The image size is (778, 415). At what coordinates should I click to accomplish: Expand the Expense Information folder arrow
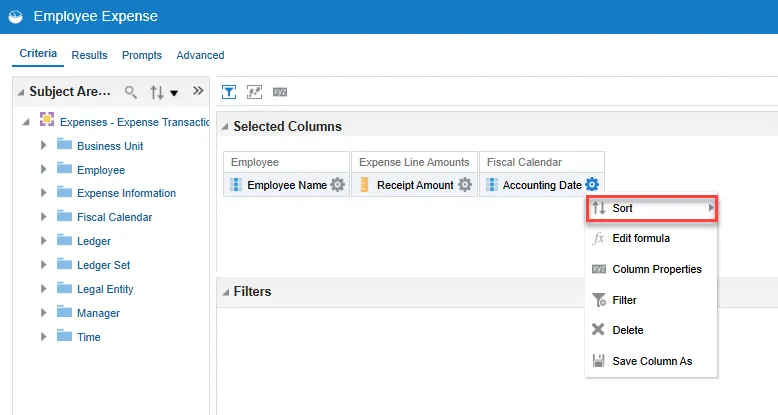tap(44, 192)
